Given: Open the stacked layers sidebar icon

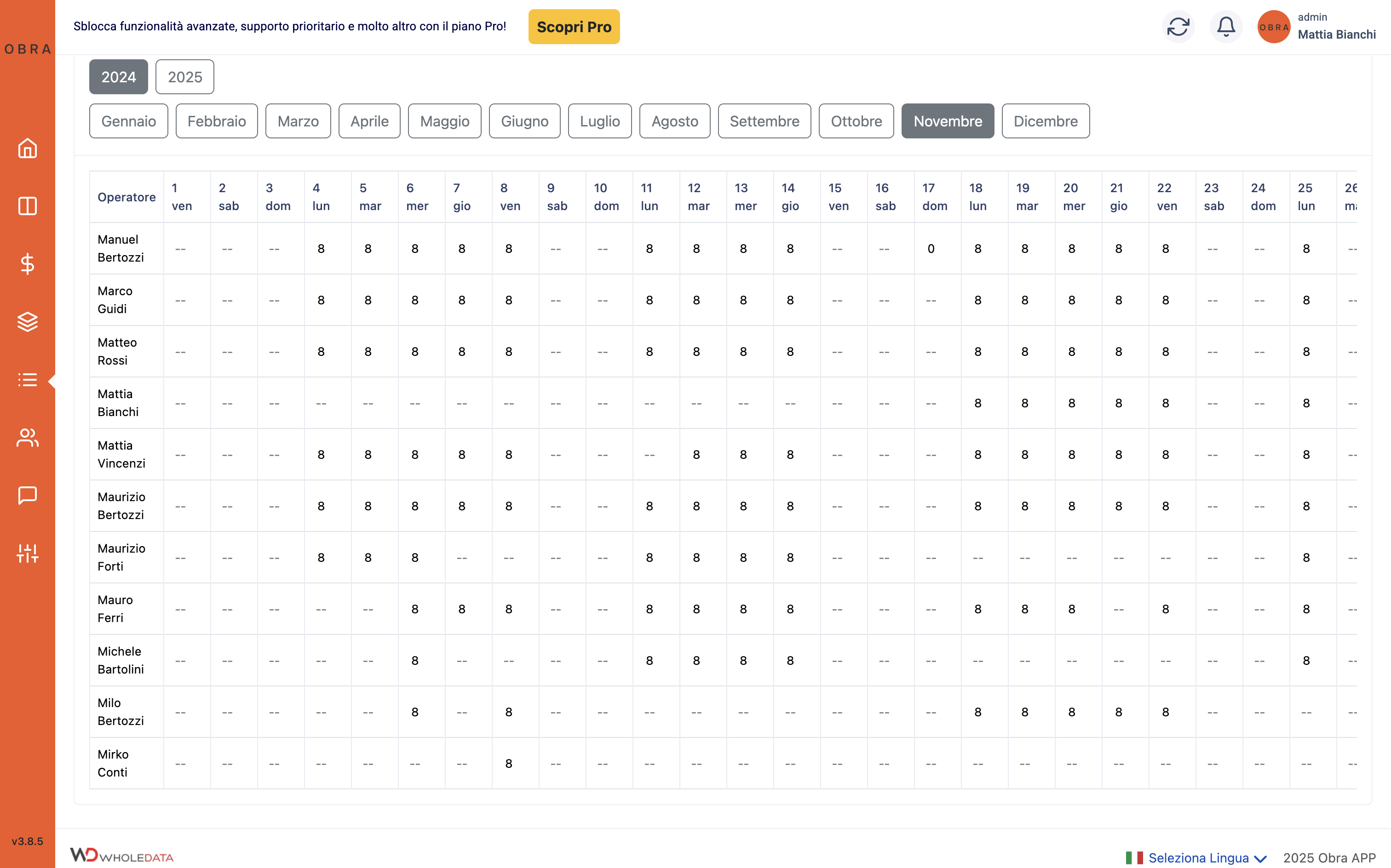Looking at the screenshot, I should (x=28, y=321).
